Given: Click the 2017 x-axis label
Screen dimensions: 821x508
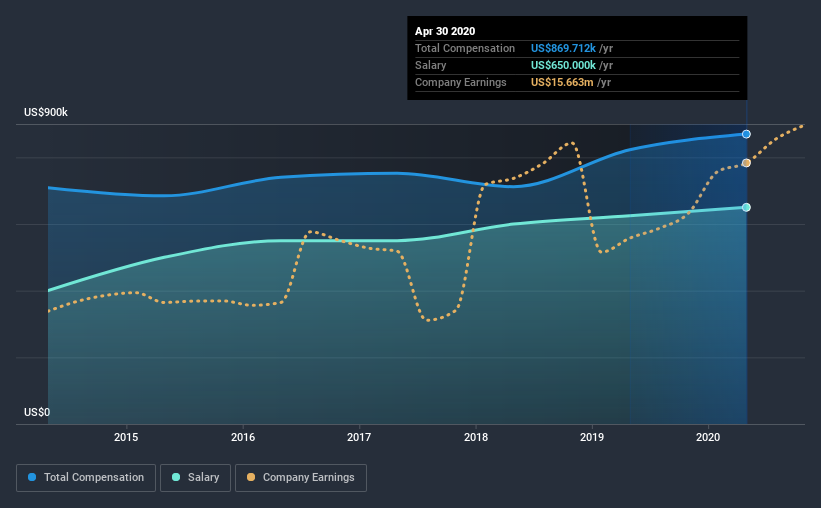Looking at the screenshot, I should (x=359, y=437).
